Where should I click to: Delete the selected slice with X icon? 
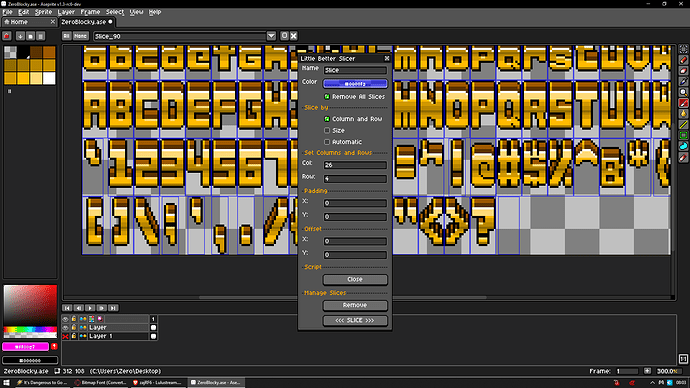(x=294, y=36)
